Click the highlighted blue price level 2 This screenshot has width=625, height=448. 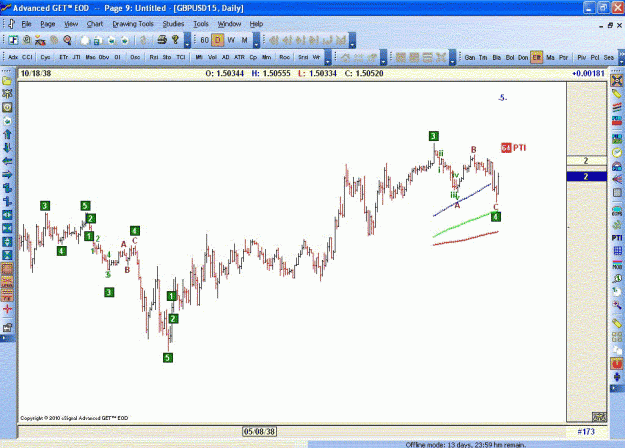pyautogui.click(x=586, y=177)
